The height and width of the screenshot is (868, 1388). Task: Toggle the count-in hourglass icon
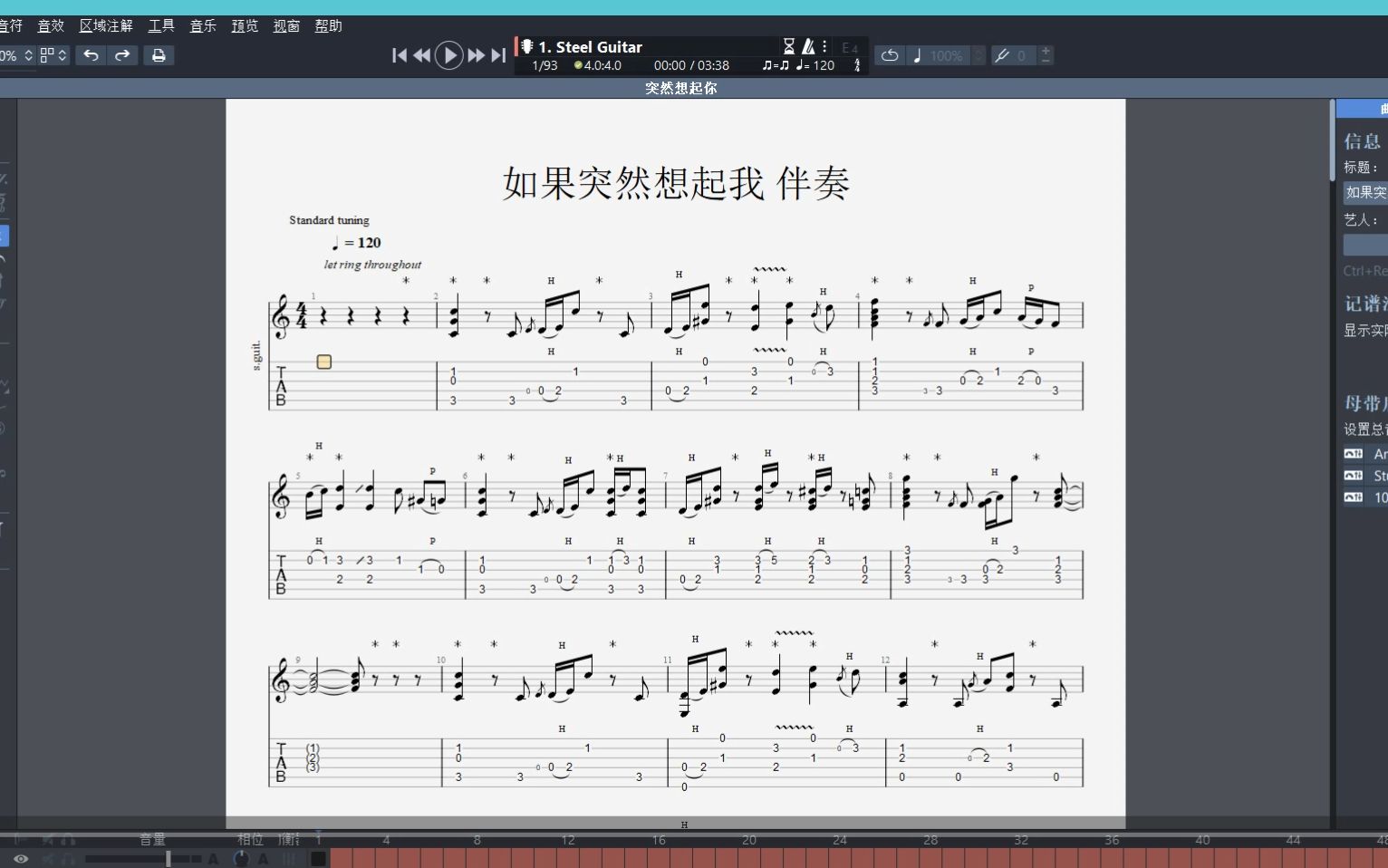click(789, 46)
